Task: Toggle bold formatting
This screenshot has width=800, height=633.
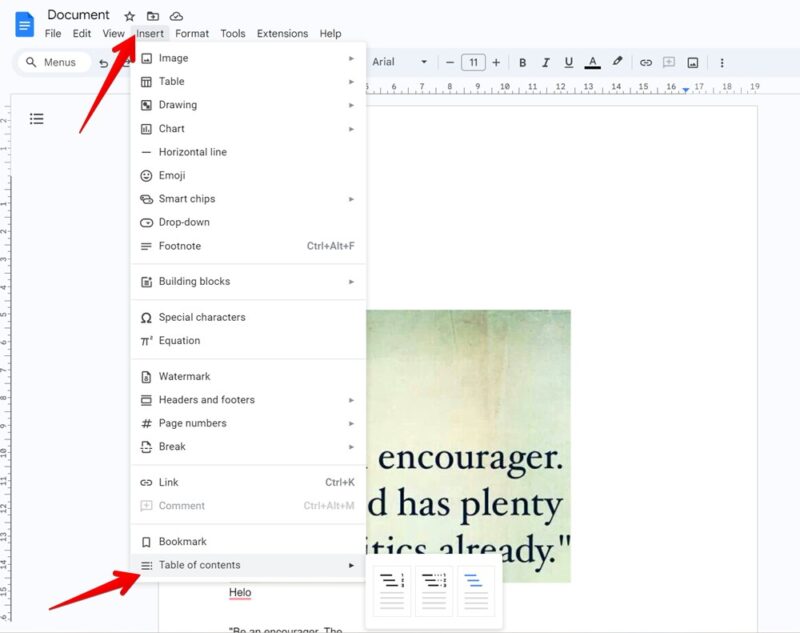Action: pos(523,62)
